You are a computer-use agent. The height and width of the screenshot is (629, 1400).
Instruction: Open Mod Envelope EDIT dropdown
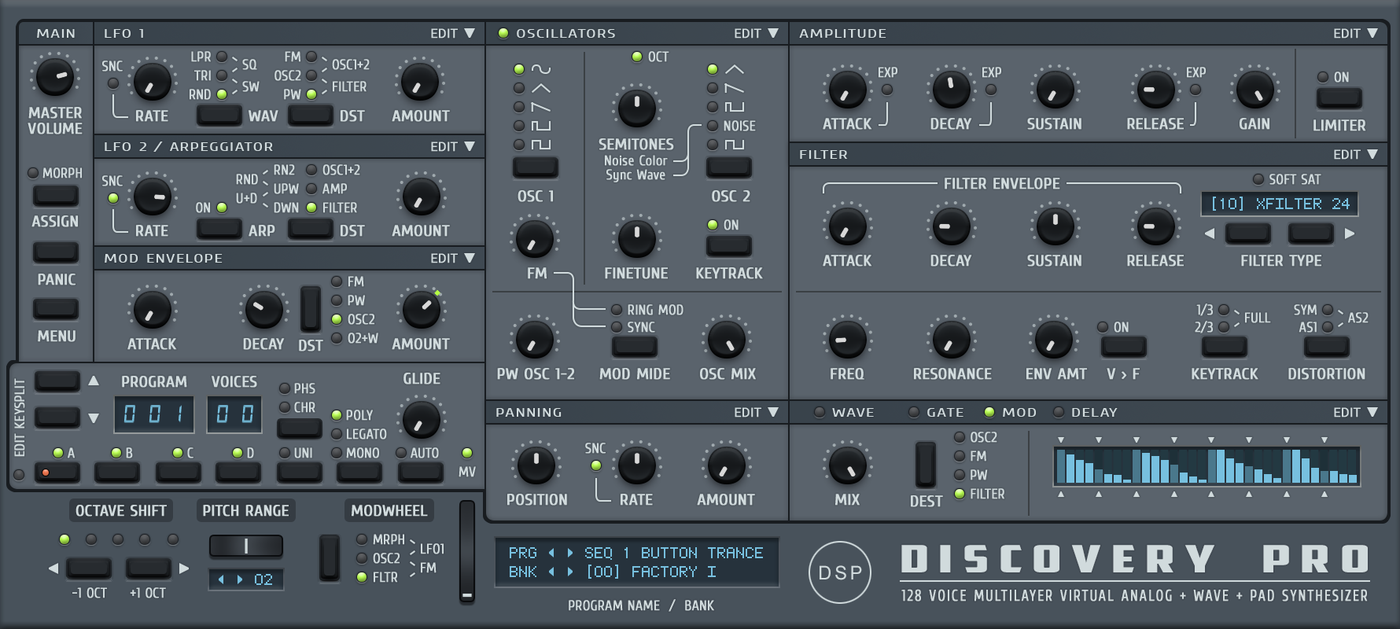pyautogui.click(x=453, y=258)
